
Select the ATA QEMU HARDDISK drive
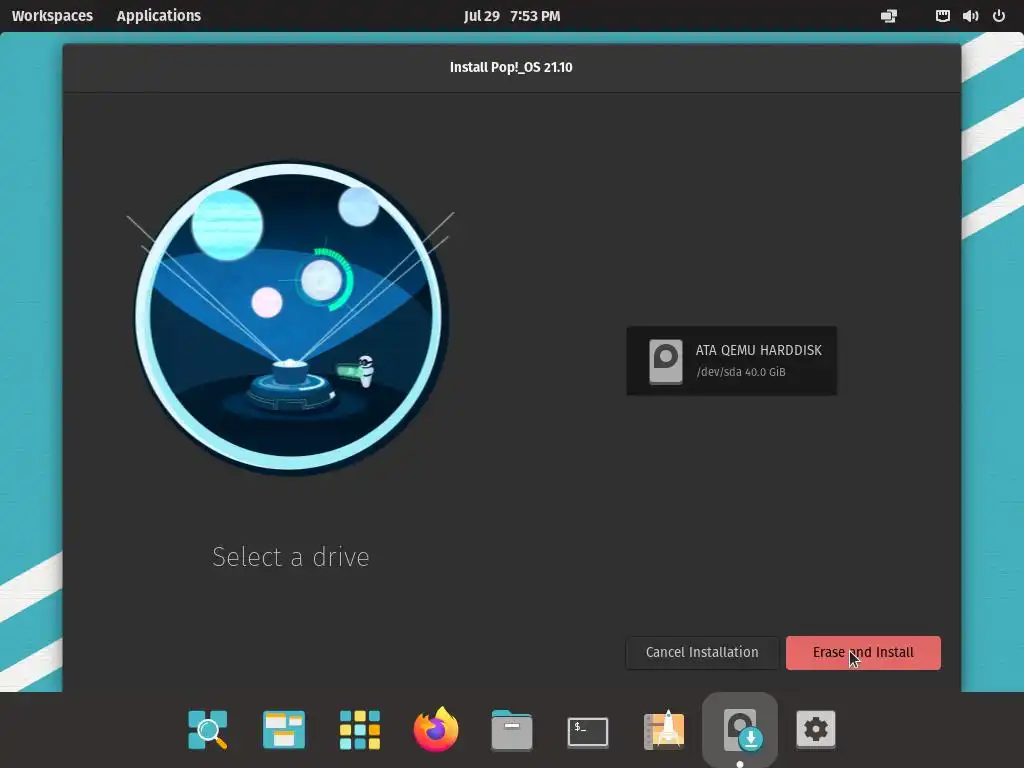731,360
